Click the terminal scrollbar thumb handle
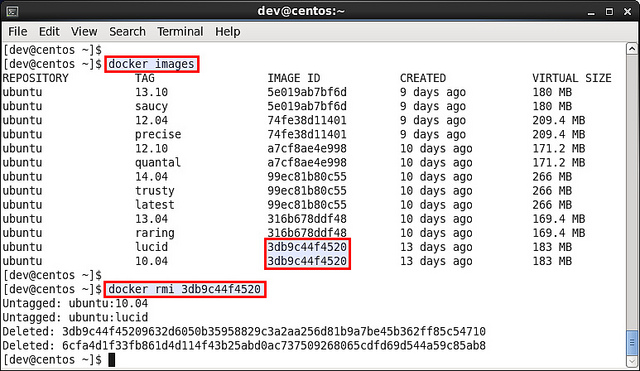Viewport: 640px width, 371px height. [631, 342]
